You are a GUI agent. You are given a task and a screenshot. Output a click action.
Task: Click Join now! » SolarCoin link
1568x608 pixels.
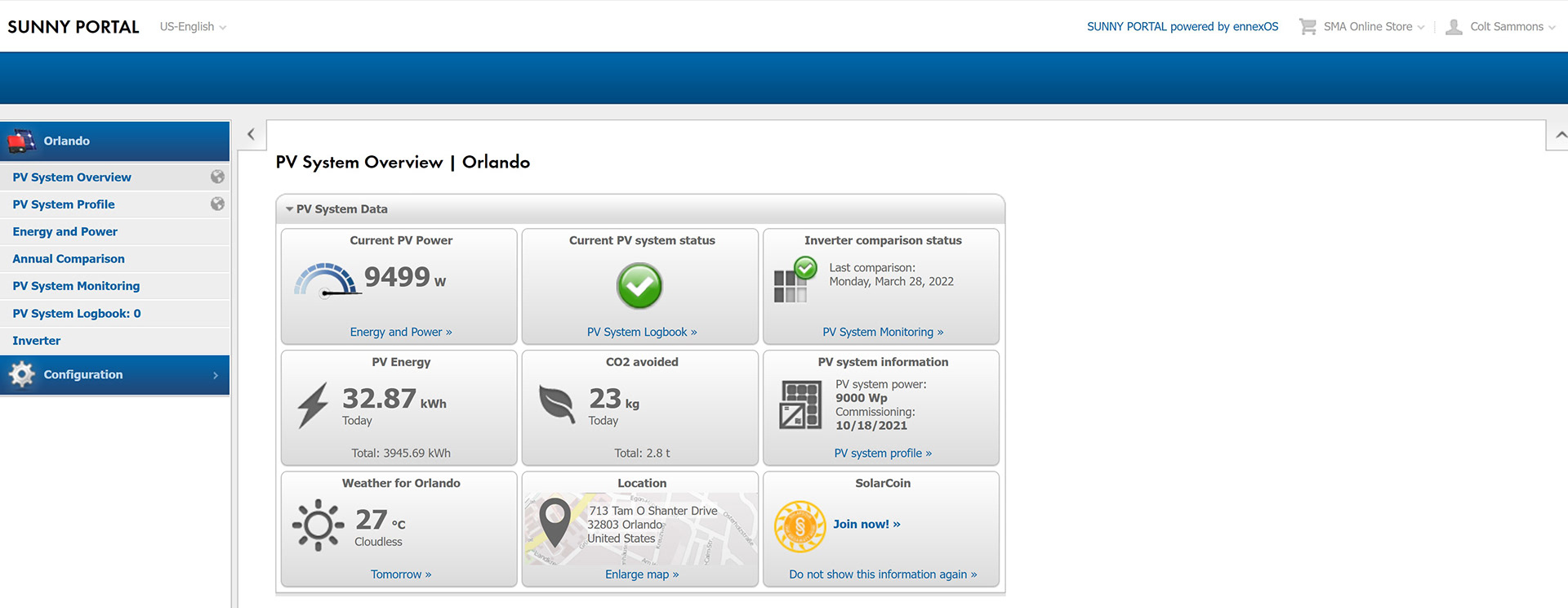point(866,524)
